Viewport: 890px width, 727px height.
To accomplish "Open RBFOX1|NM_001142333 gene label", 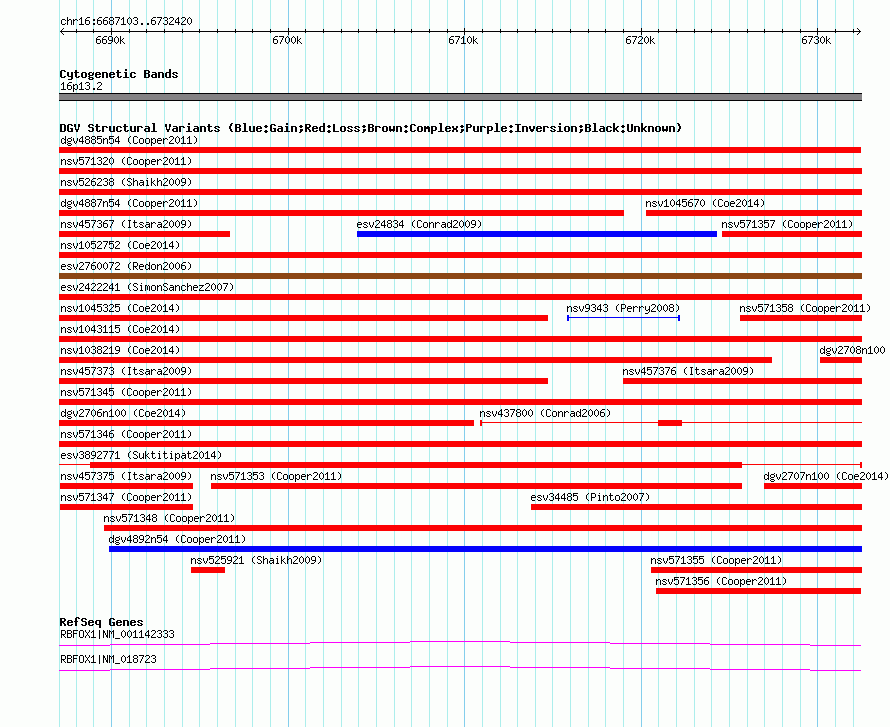I will point(117,634).
